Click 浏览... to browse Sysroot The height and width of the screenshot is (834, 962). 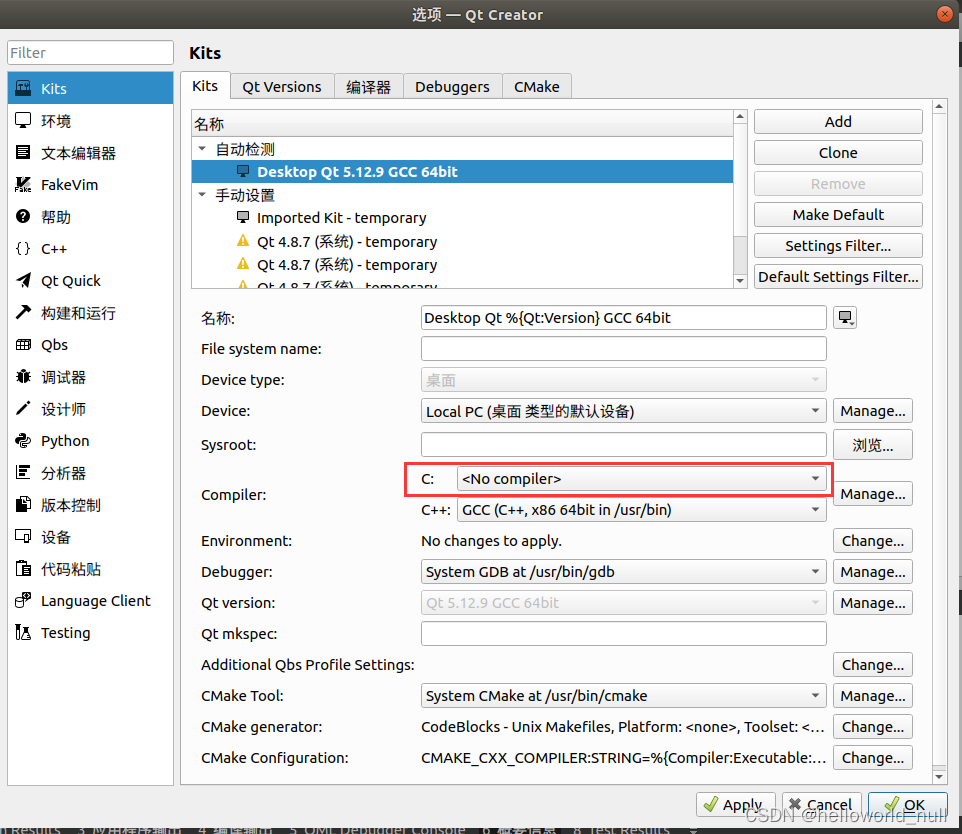(872, 444)
